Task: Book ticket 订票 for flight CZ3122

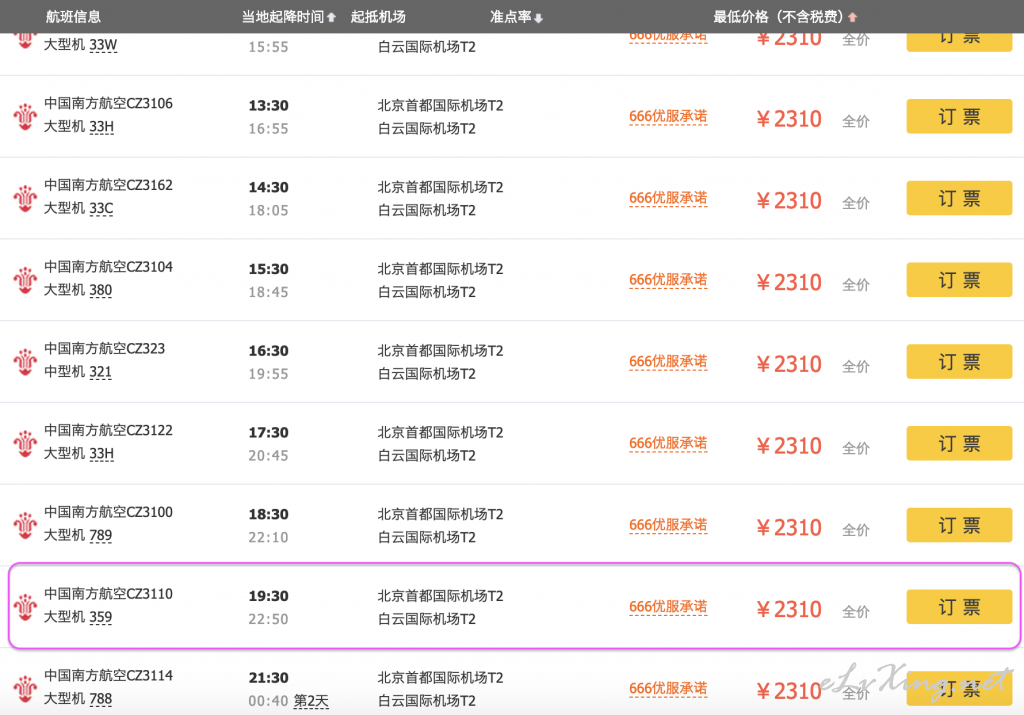Action: (x=959, y=443)
